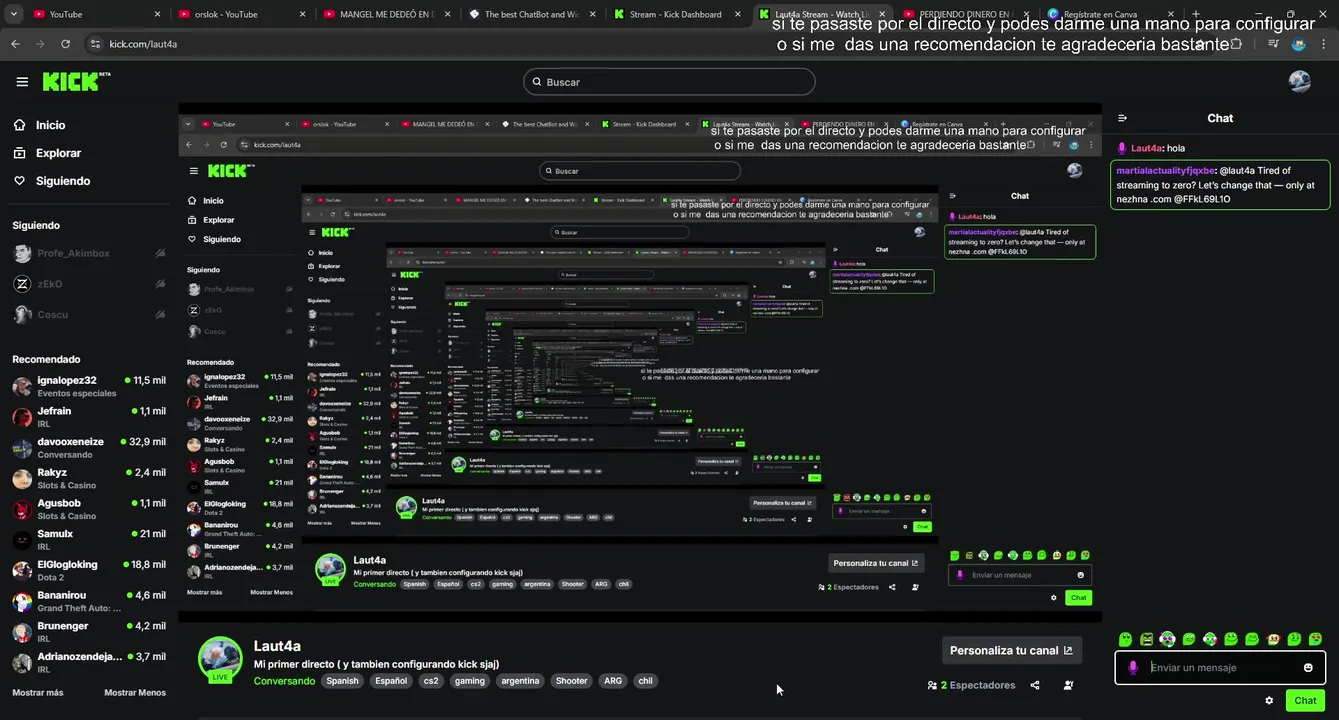
Task: View the 2 Espectadores list
Action: click(971, 685)
